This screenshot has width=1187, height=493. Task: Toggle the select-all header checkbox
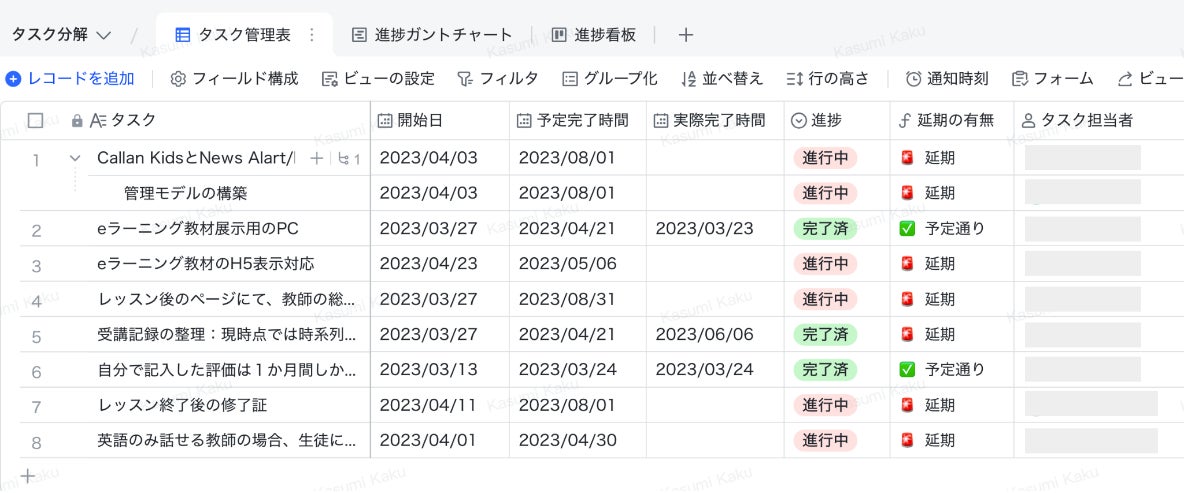click(36, 121)
